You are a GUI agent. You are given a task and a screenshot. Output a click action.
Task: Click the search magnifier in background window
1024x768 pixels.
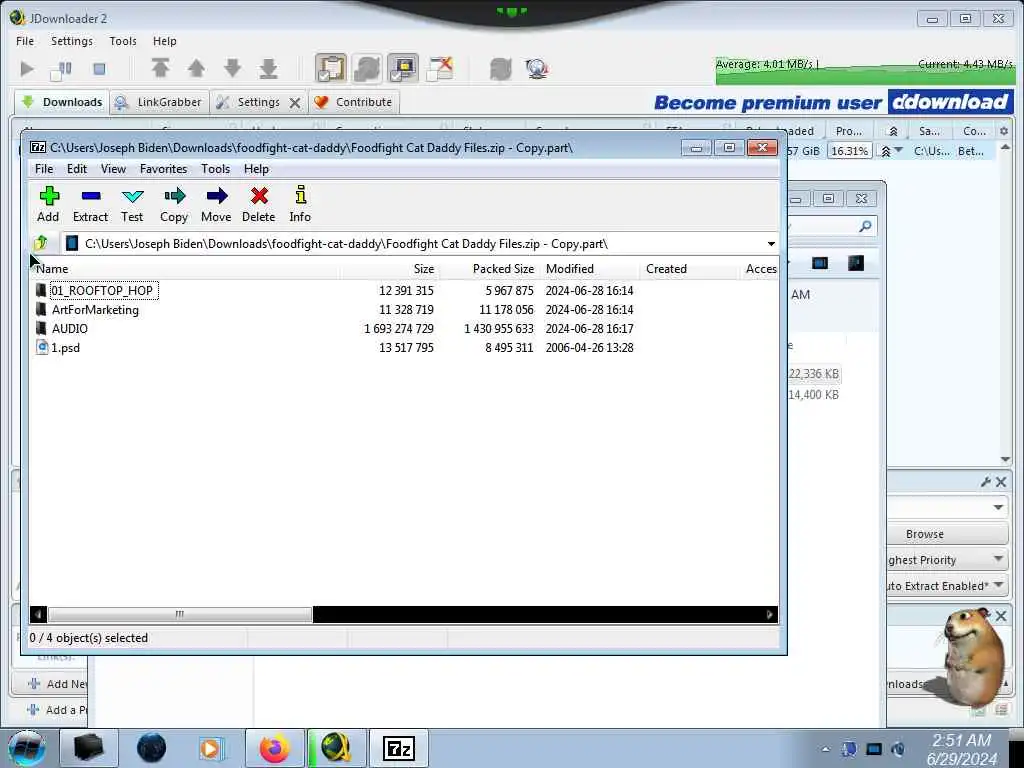865,226
